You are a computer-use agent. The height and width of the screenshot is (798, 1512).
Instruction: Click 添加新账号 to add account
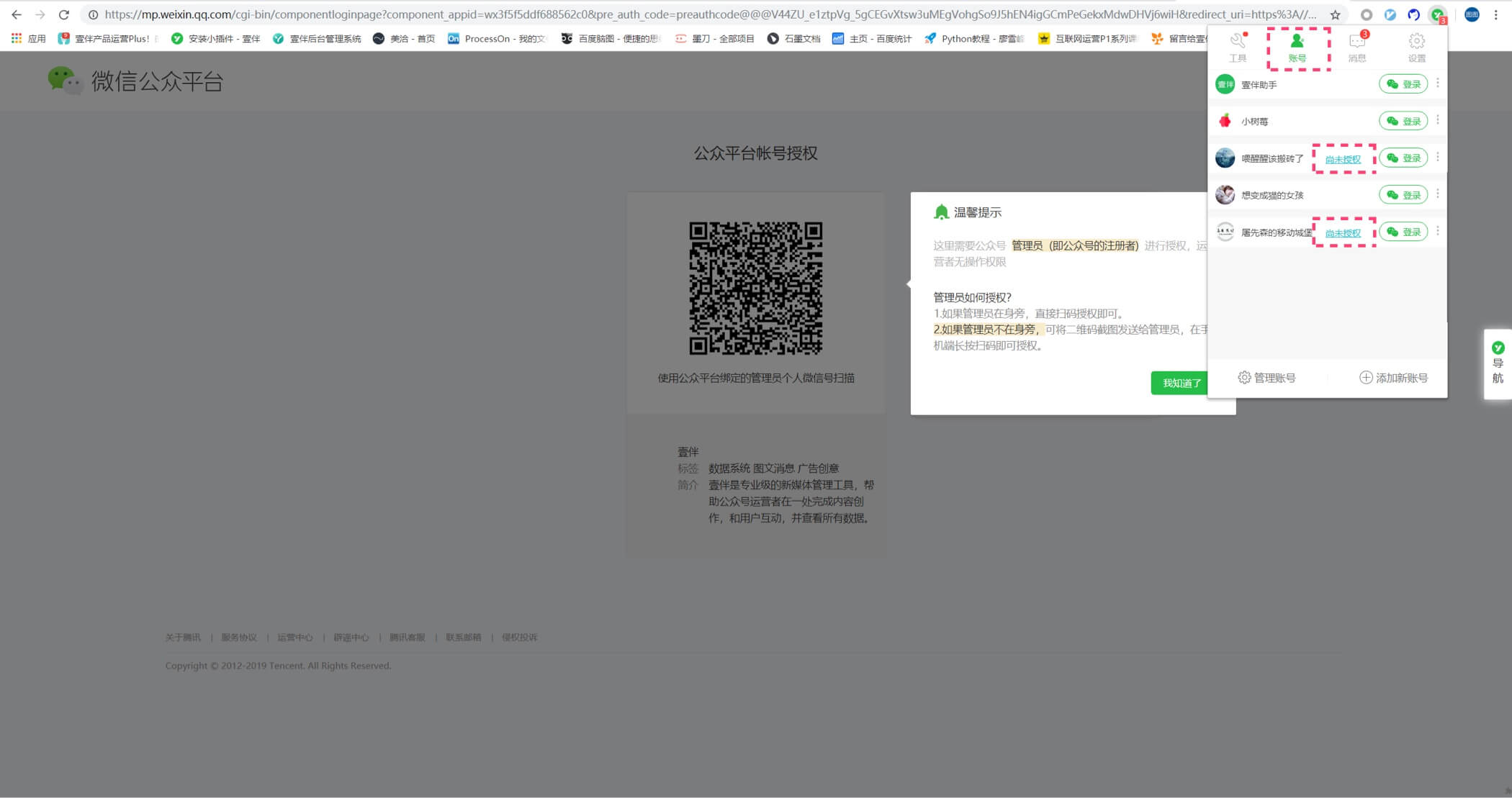(1393, 378)
